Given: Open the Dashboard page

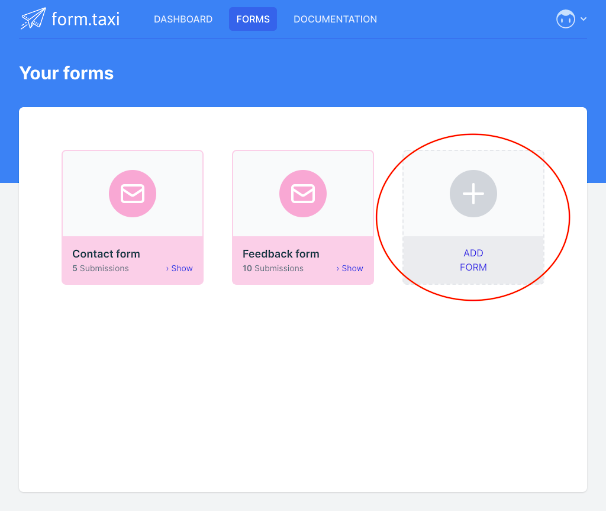Looking at the screenshot, I should [183, 19].
